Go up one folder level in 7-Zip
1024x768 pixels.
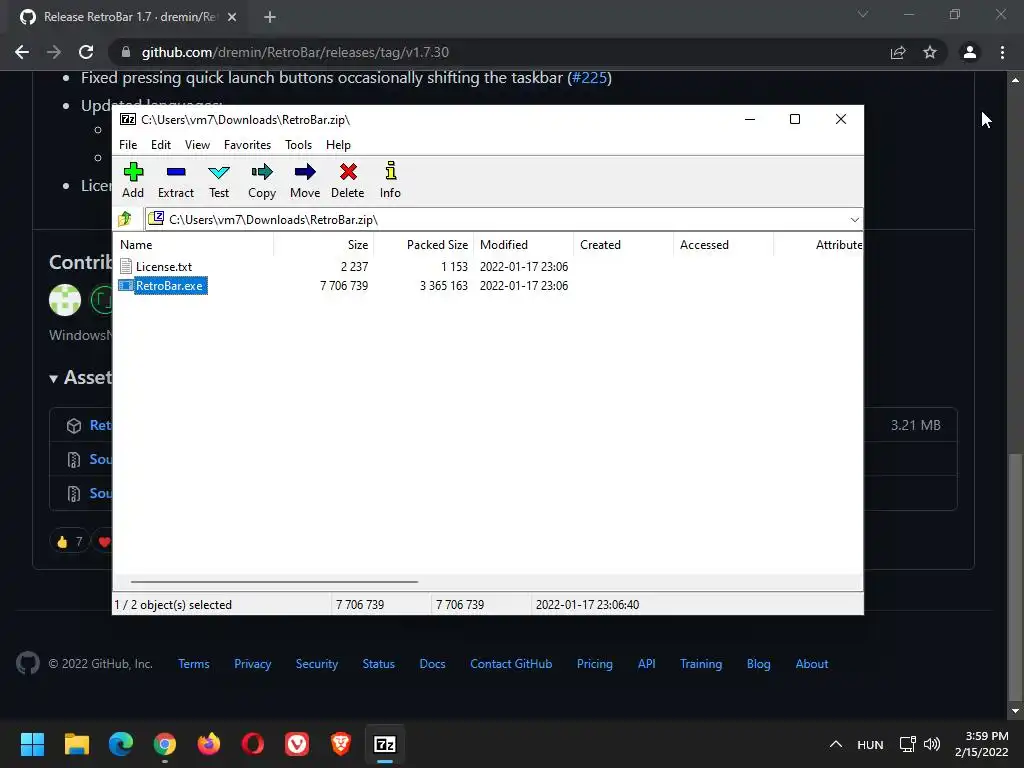(x=125, y=219)
